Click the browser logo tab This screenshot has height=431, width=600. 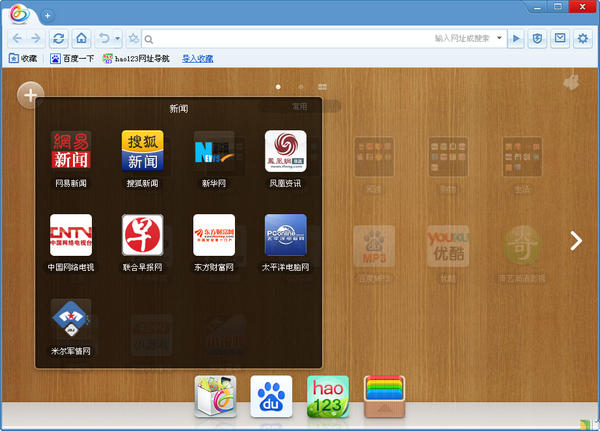point(20,14)
